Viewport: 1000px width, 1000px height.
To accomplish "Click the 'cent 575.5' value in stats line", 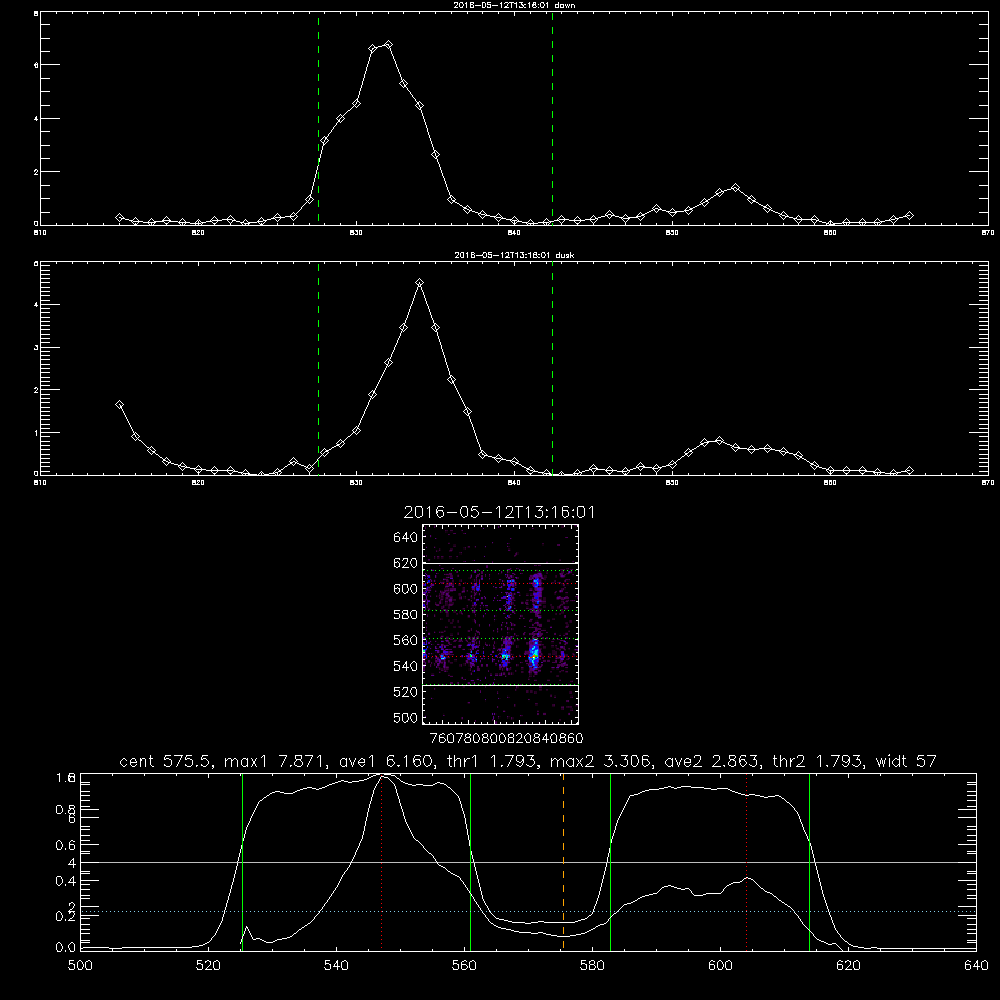I will [x=166, y=761].
